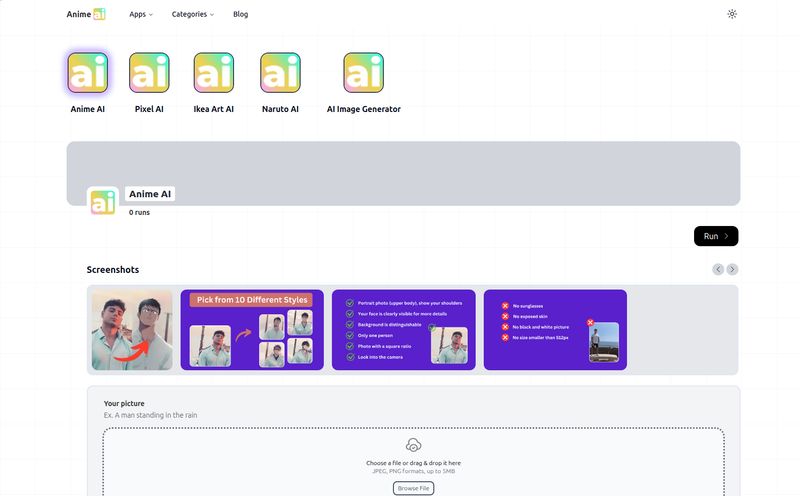
Task: Open the Anime AI app icon
Action: click(x=88, y=73)
